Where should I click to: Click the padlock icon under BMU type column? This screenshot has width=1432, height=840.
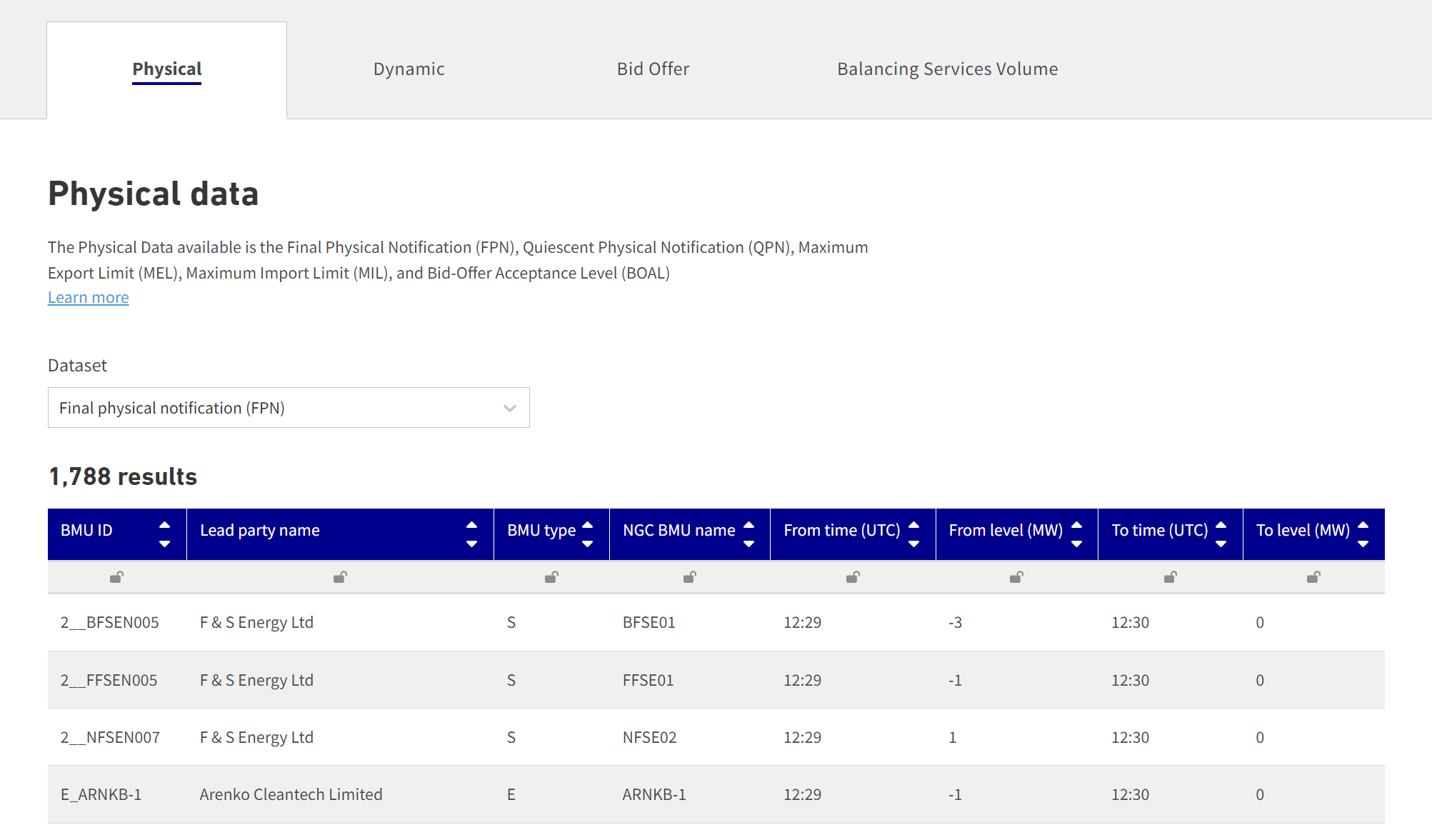pos(551,576)
